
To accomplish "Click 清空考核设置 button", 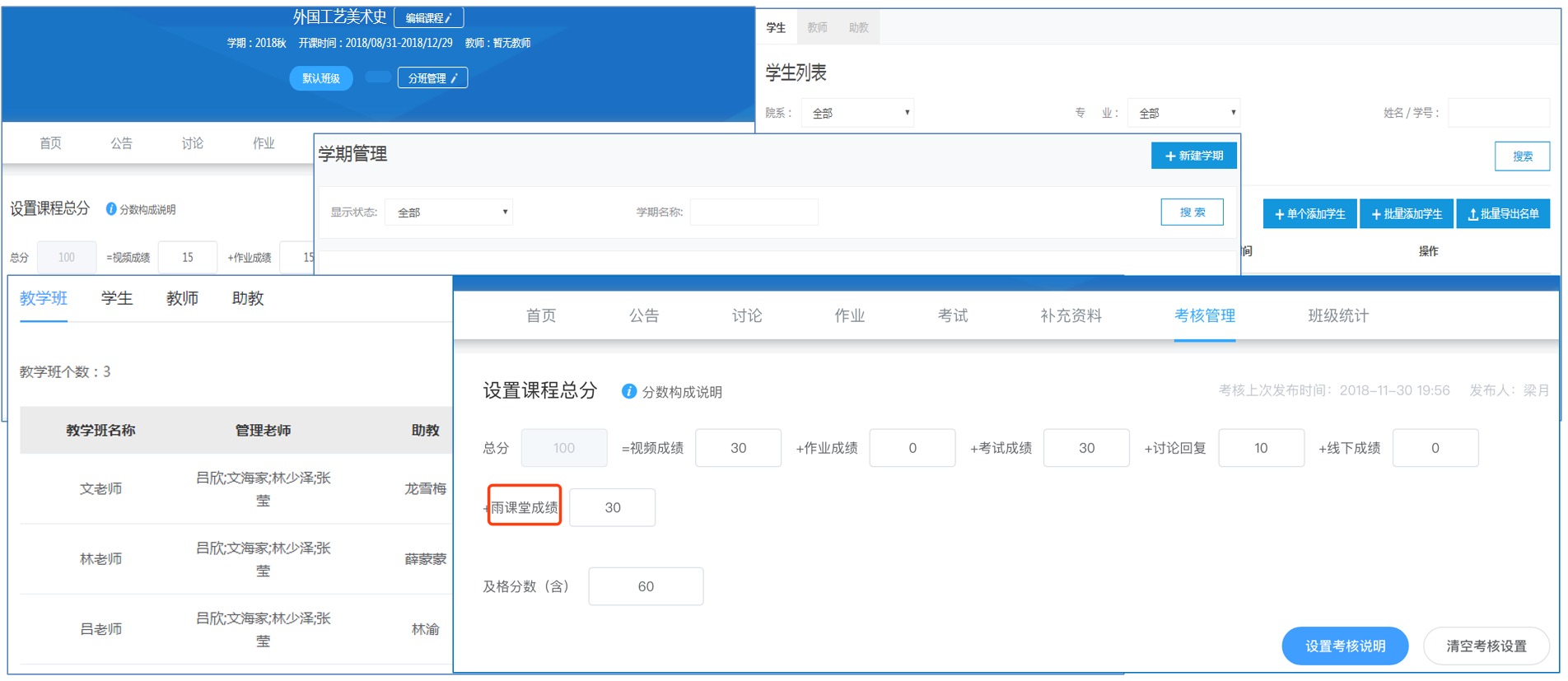I will point(1486,646).
